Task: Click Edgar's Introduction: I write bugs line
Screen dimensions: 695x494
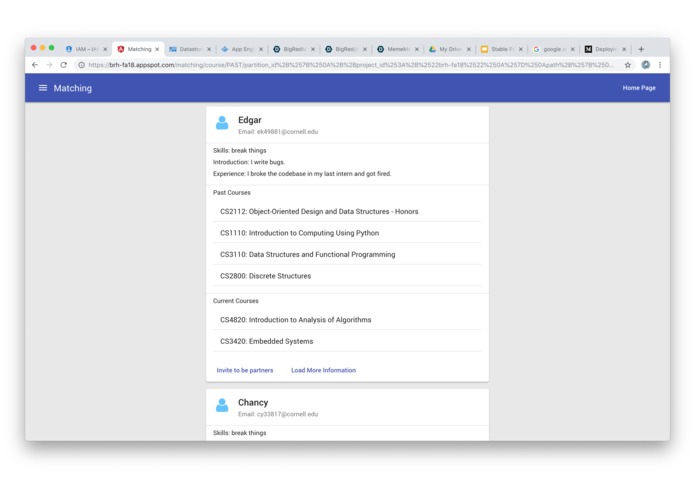Action: [249, 162]
